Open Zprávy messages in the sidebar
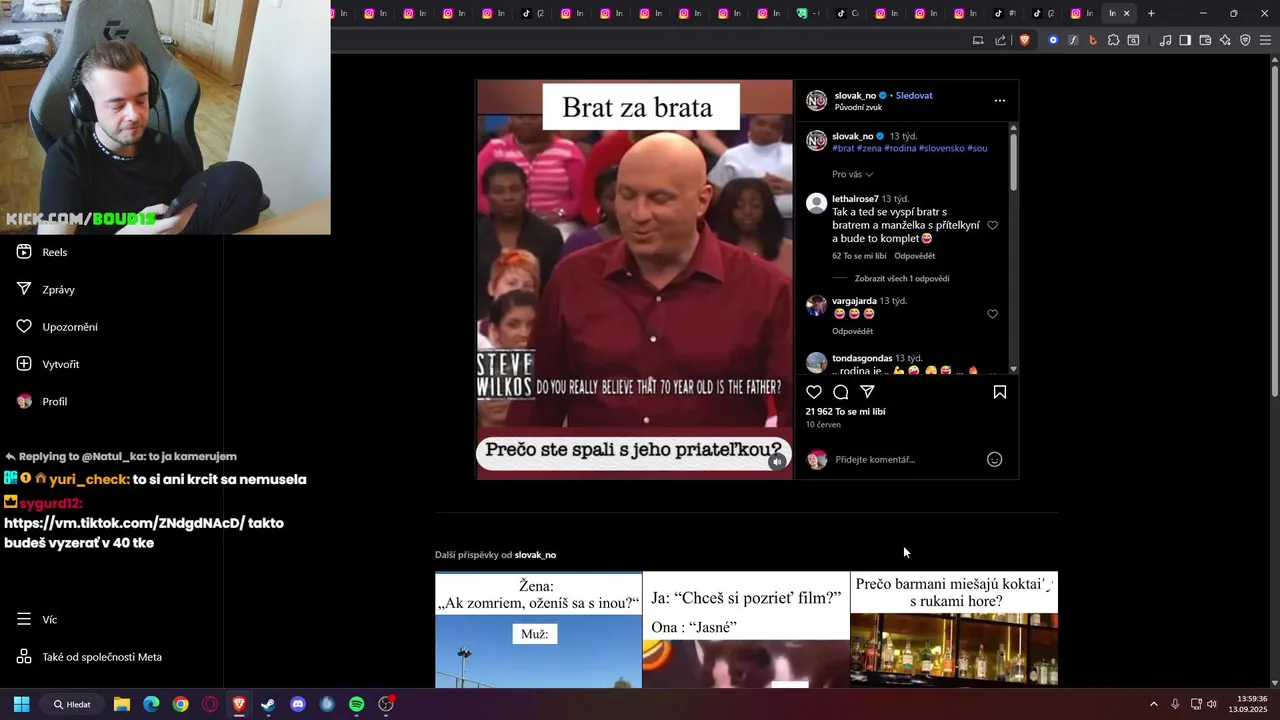Viewport: 1280px width, 720px height. coord(45,289)
